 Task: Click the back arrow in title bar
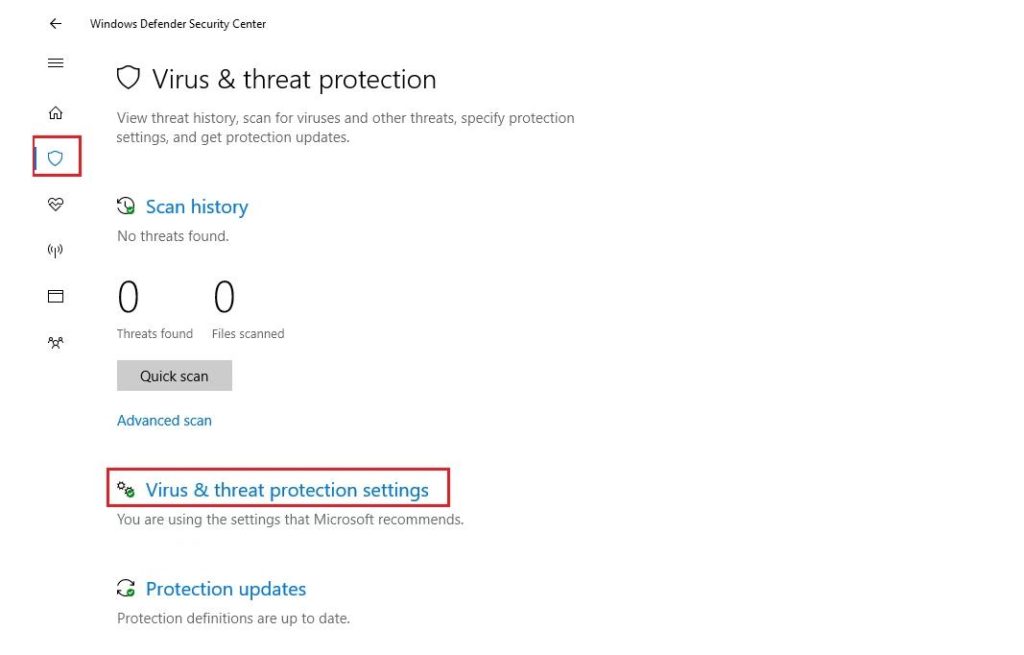tap(55, 24)
